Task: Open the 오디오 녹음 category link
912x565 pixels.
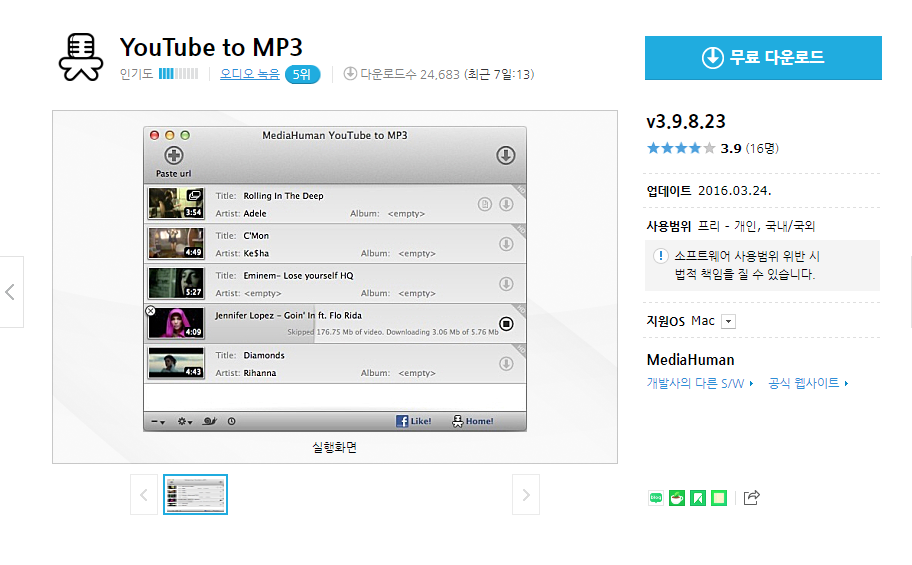Action: point(250,74)
